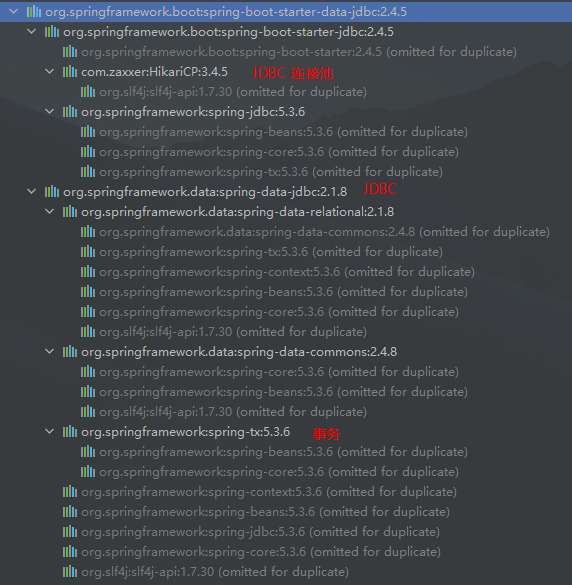
Task: Select the com.zaxxer:HikariCP:3.4.5 label
Action: click(154, 72)
